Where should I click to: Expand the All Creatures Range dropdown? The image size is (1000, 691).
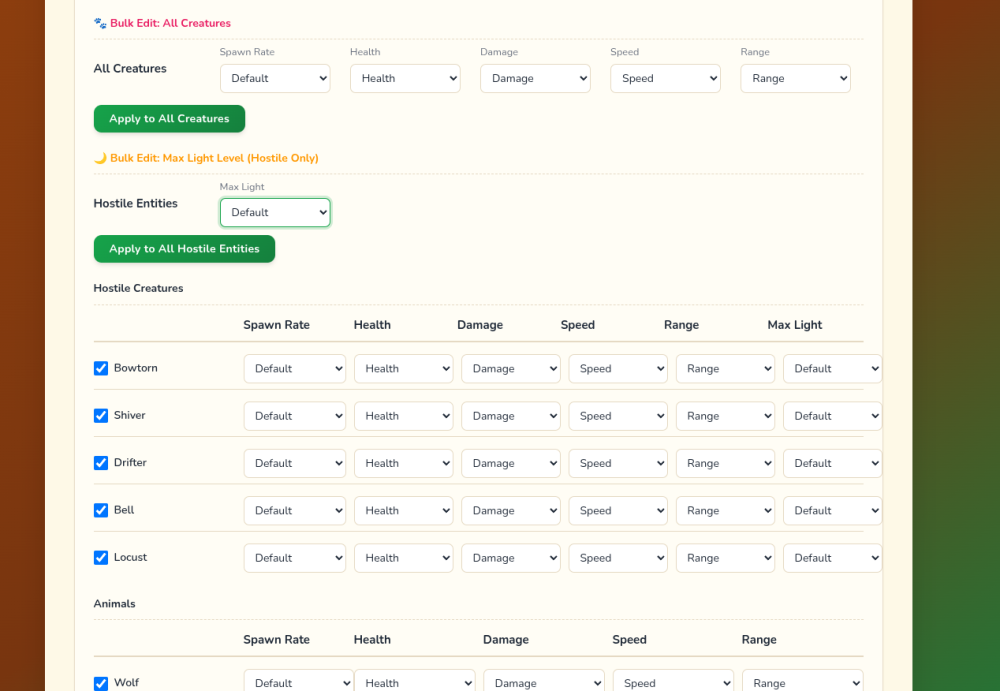coord(795,78)
